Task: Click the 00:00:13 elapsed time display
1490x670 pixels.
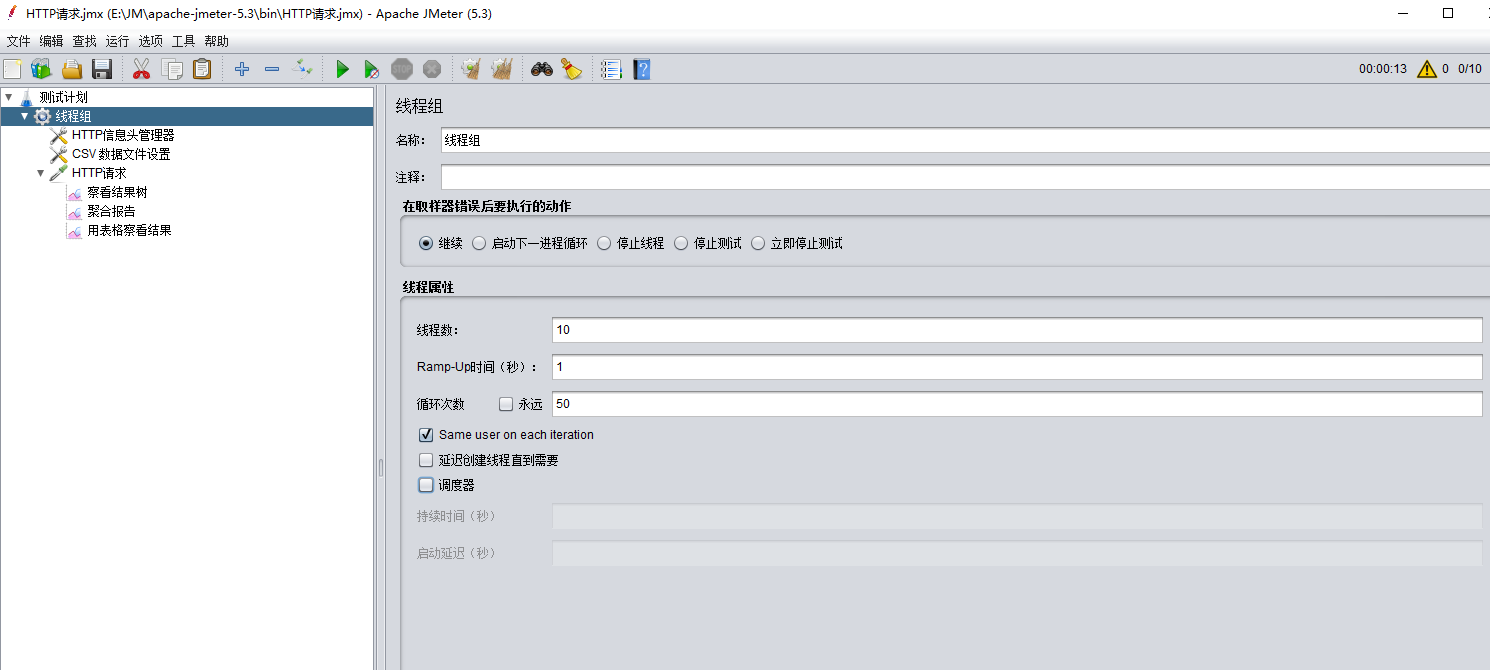Action: tap(1382, 69)
